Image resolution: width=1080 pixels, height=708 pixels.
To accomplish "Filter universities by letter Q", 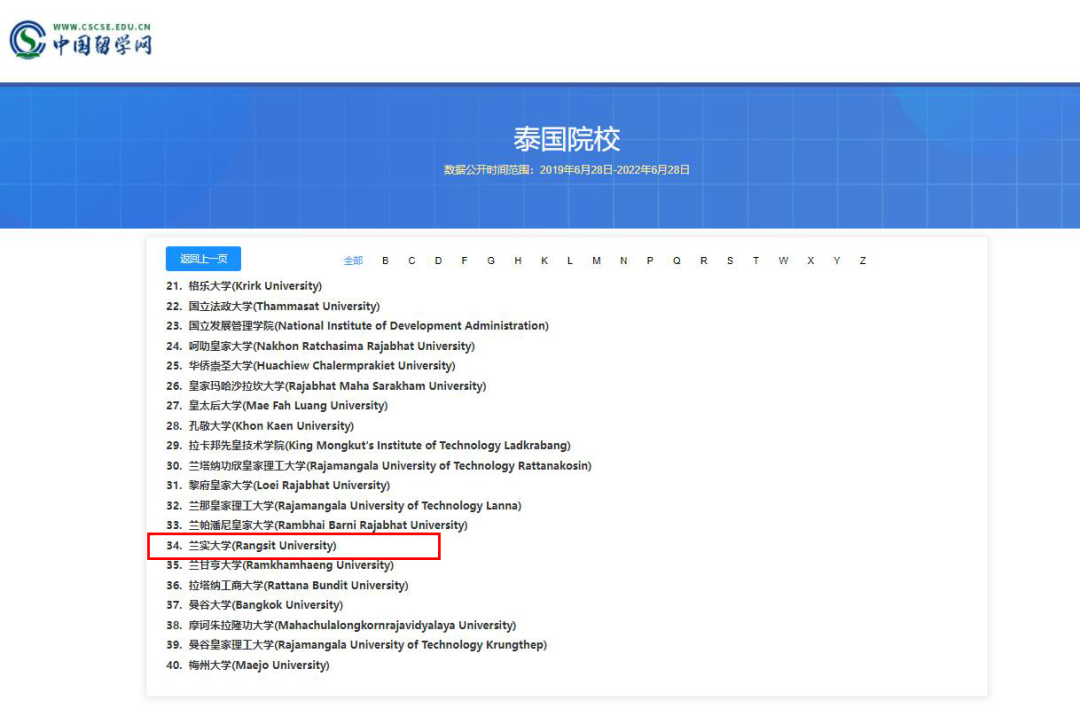I will coord(676,260).
